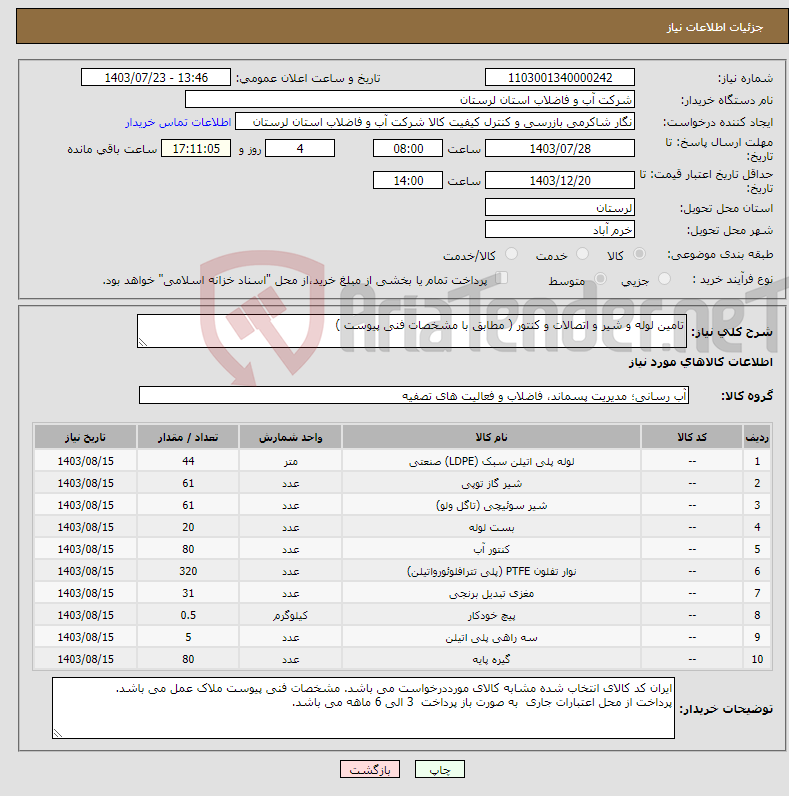
Task: Toggle the Islamic treasury payment checkbox
Action: click(502, 278)
